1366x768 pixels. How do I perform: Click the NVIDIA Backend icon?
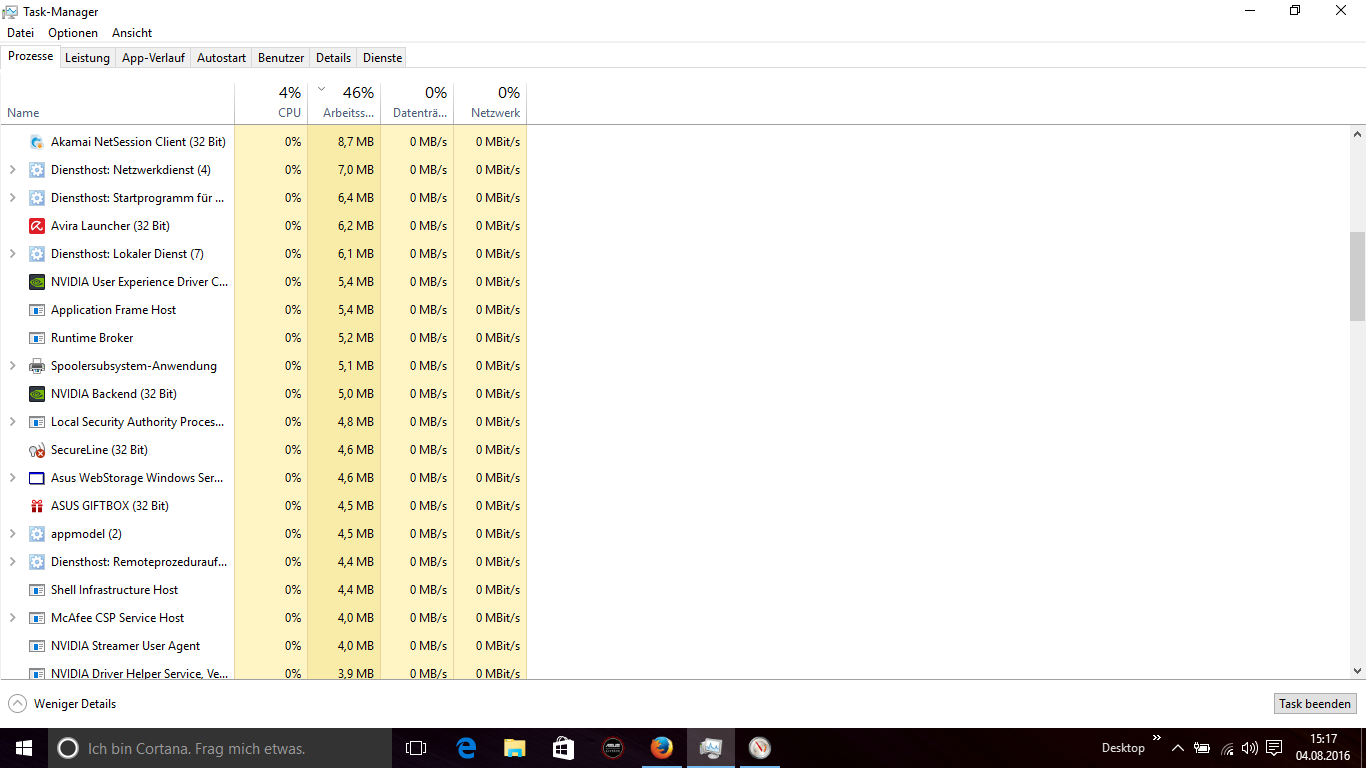tap(37, 394)
